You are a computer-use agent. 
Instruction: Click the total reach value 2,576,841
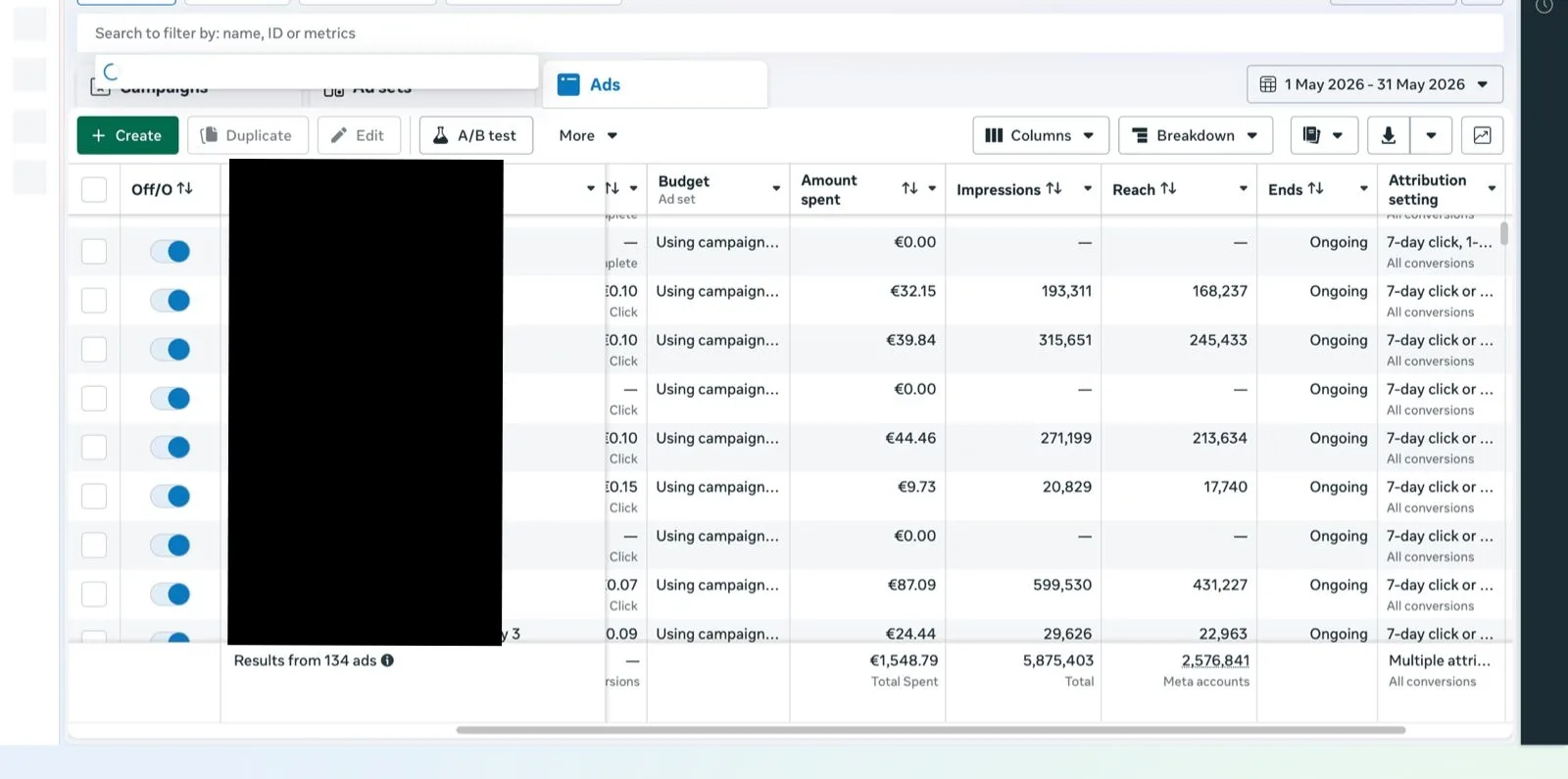point(1215,660)
